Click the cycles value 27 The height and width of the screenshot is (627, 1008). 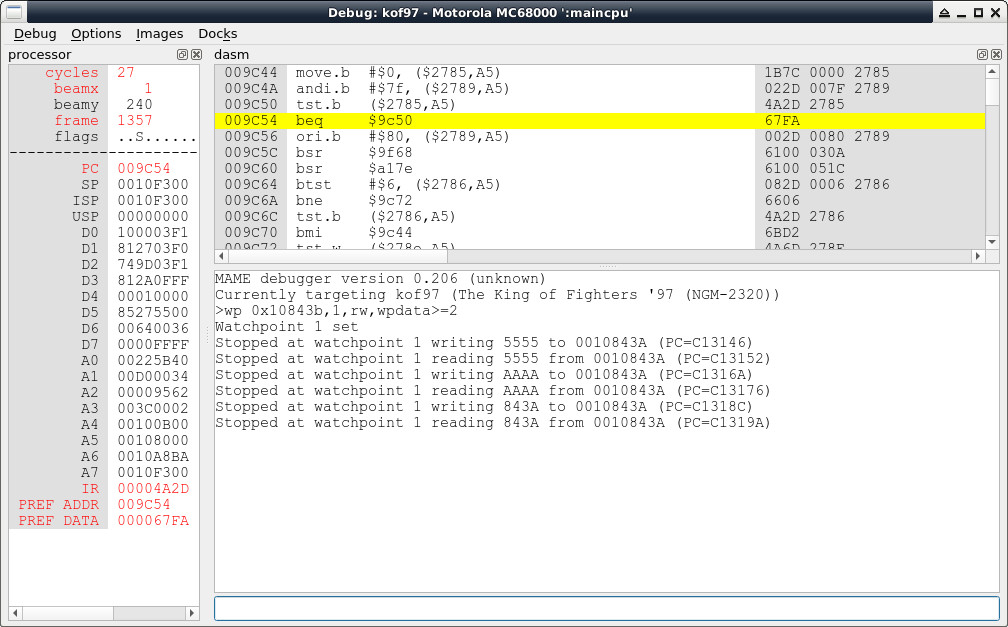125,73
